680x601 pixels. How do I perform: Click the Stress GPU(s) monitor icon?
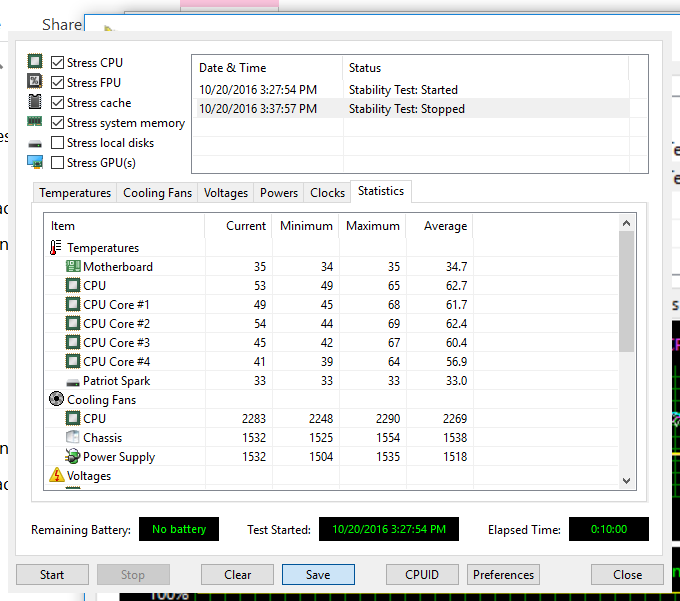[x=35, y=162]
